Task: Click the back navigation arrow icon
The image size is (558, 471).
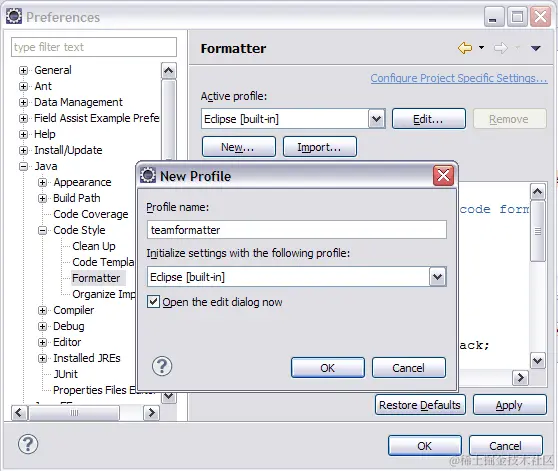Action: 465,48
